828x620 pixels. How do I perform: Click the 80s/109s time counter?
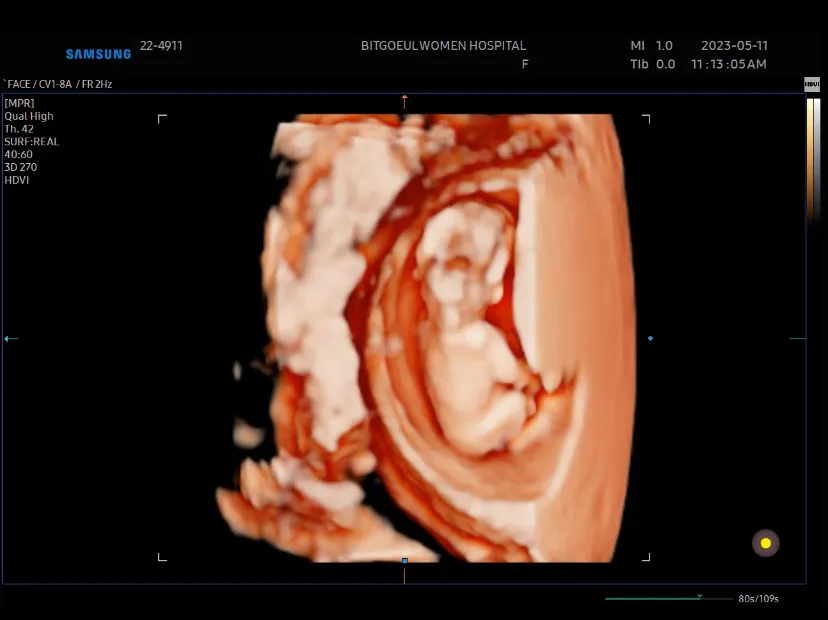click(x=758, y=599)
